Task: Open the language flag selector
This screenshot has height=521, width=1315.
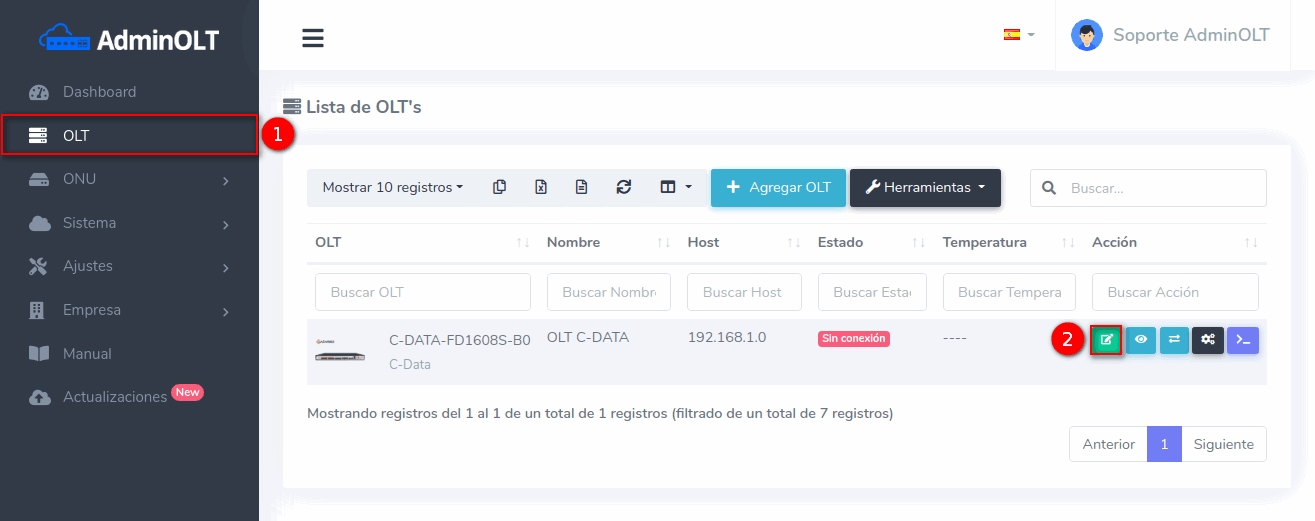Action: click(1018, 34)
